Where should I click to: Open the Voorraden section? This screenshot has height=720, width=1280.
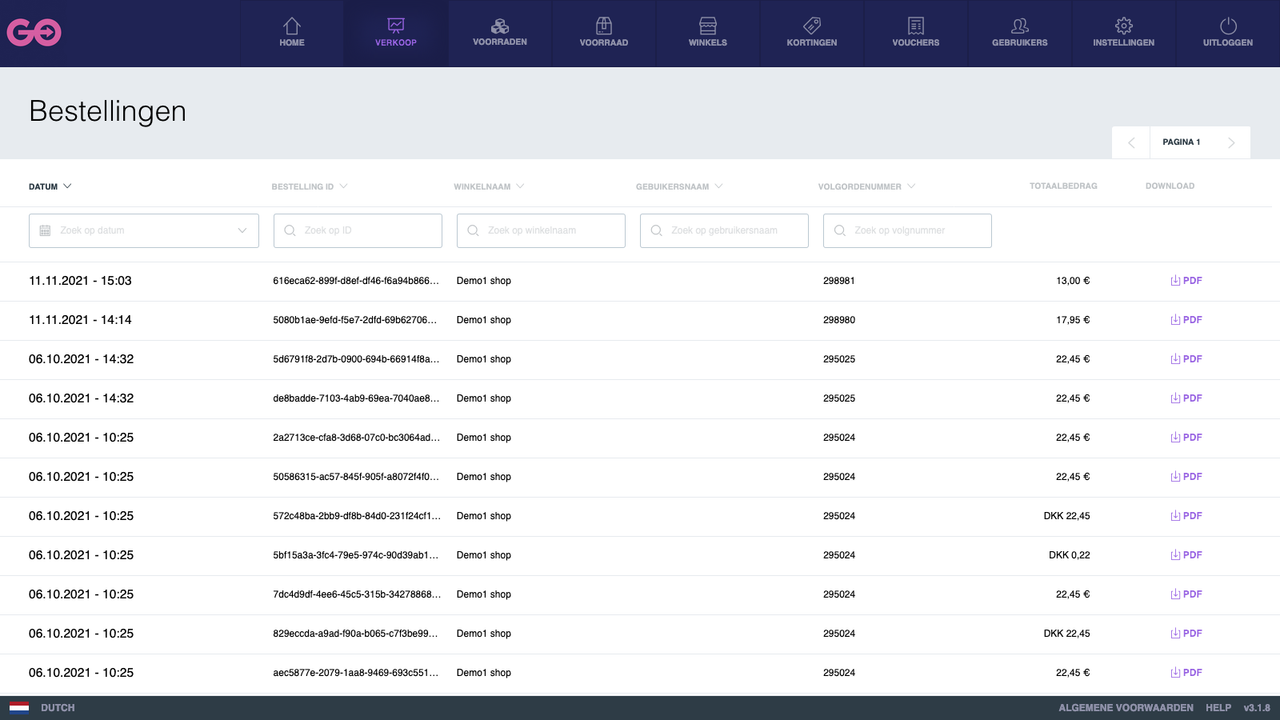[500, 33]
